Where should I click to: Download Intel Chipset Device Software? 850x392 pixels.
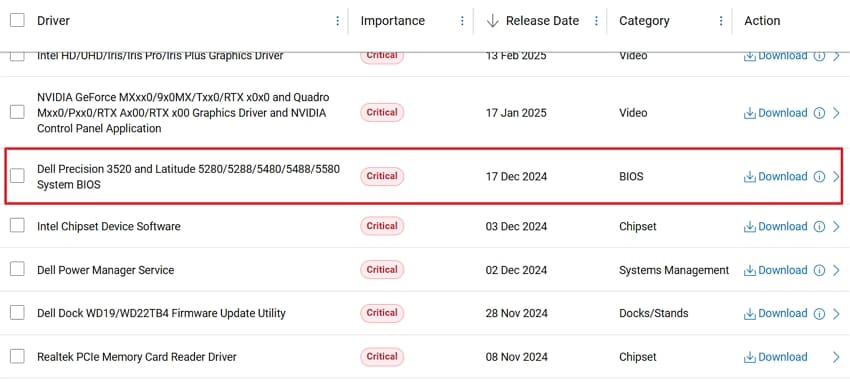tap(776, 226)
